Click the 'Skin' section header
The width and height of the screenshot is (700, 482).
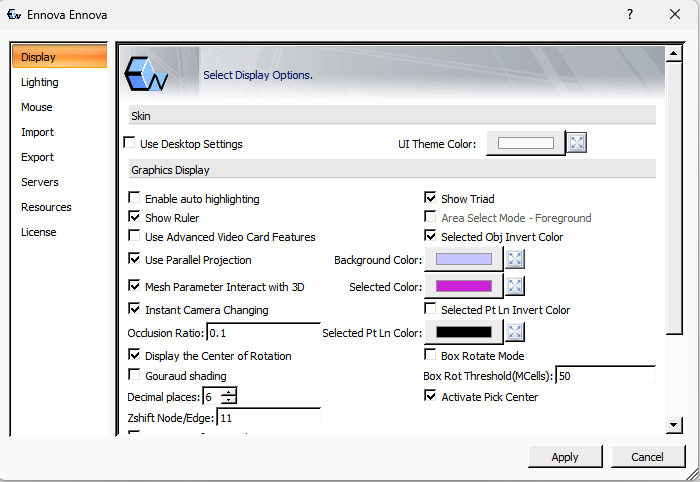coord(392,115)
